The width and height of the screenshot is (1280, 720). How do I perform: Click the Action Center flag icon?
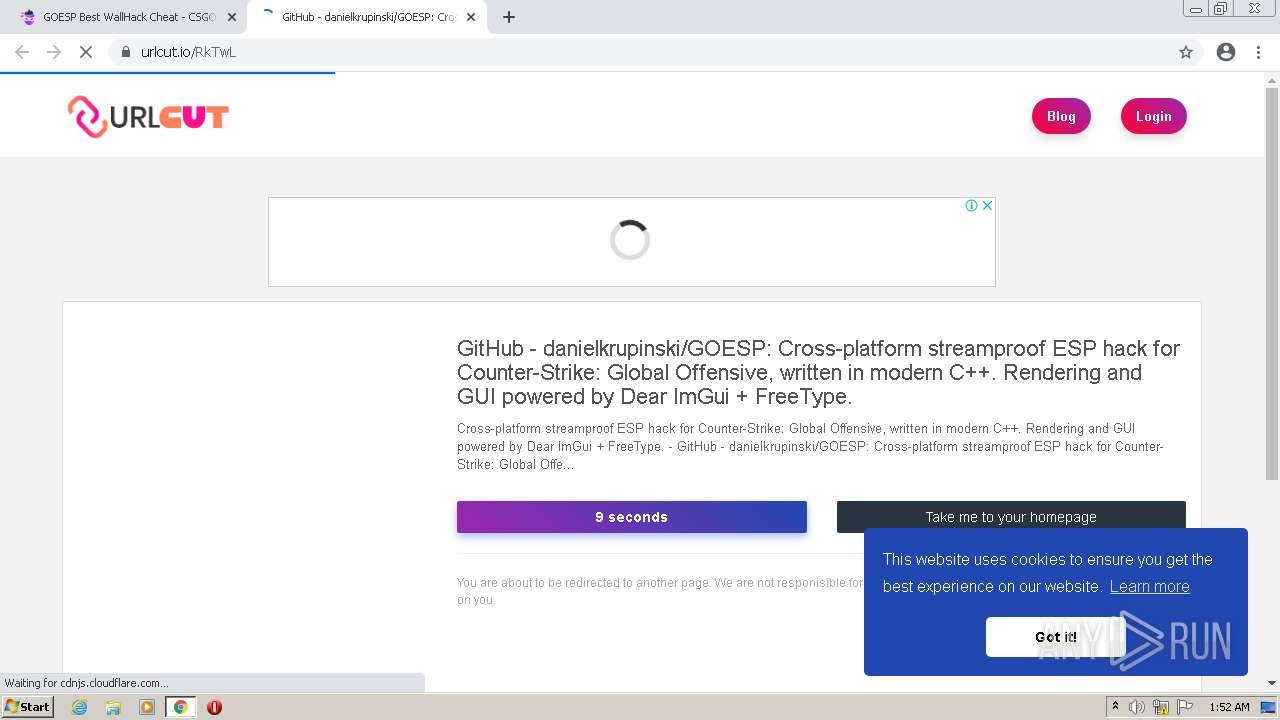coord(1184,707)
